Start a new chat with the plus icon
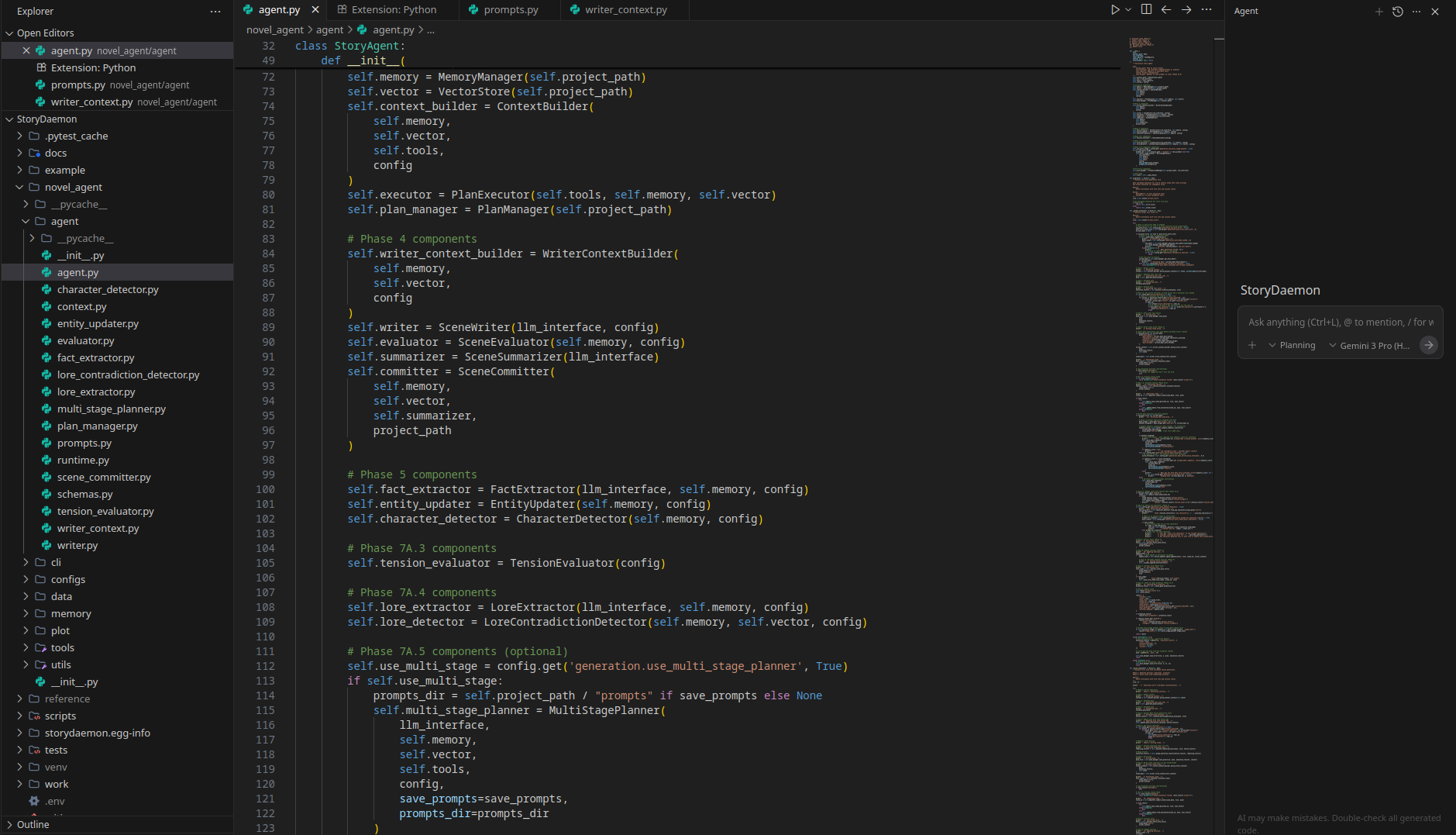 [x=1378, y=12]
